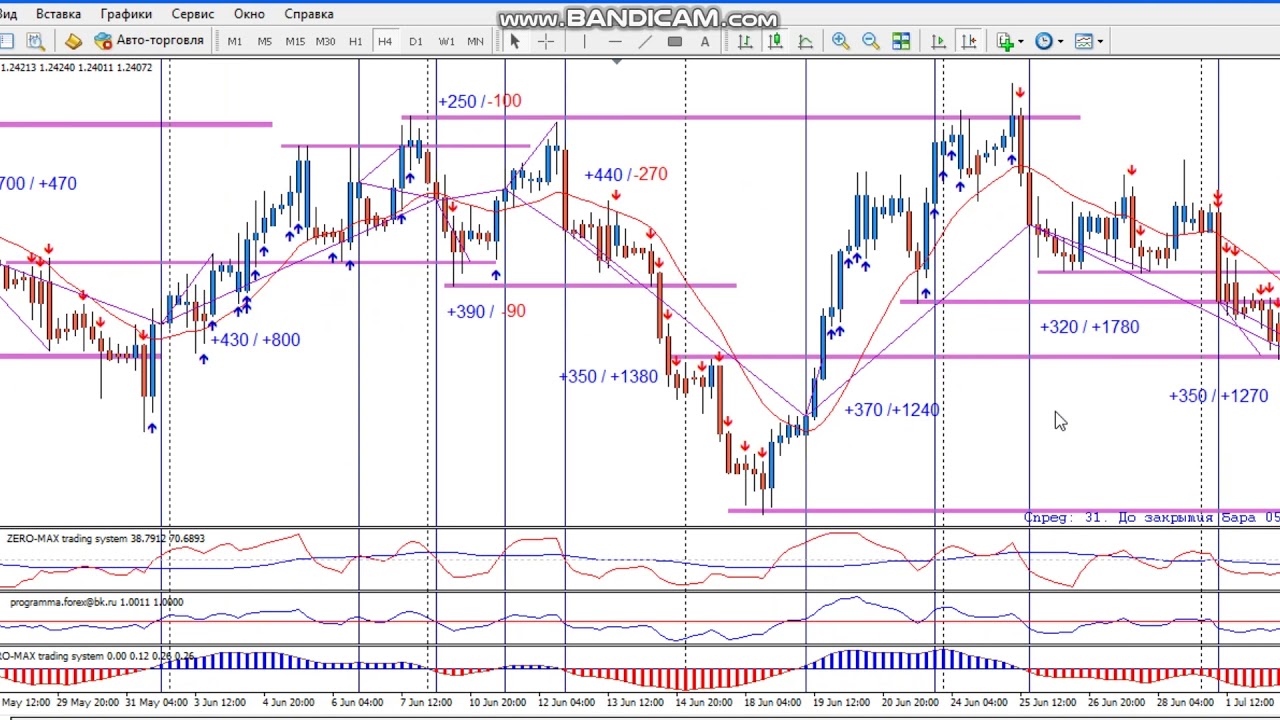
Task: Switch timeframe to M30
Action: pos(325,41)
